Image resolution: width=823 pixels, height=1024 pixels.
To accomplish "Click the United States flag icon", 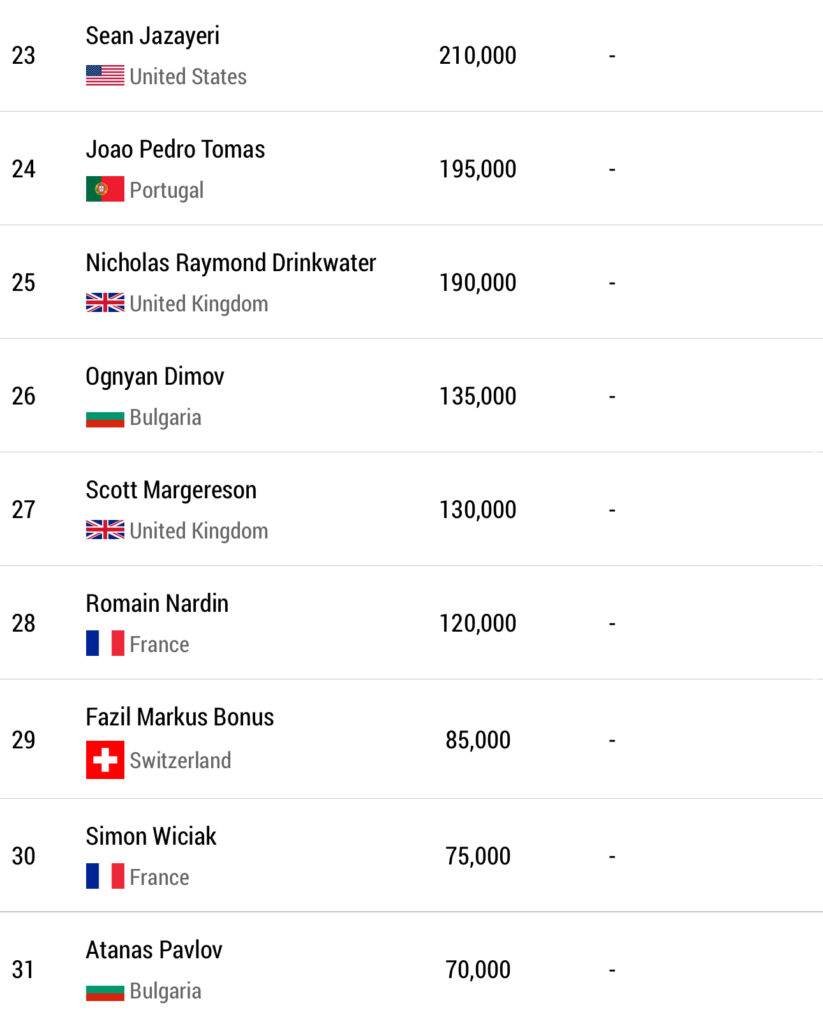I will click(x=105, y=76).
